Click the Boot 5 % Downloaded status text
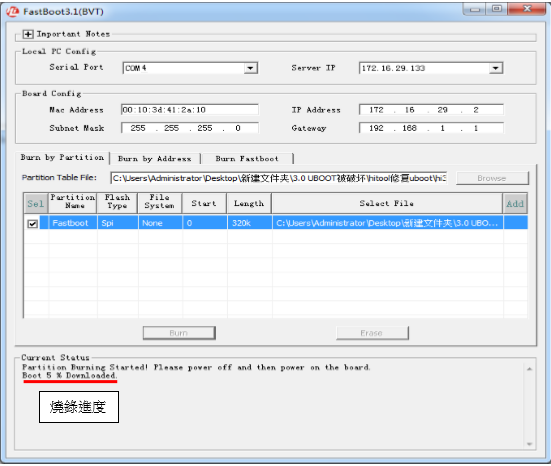 (x=70, y=375)
